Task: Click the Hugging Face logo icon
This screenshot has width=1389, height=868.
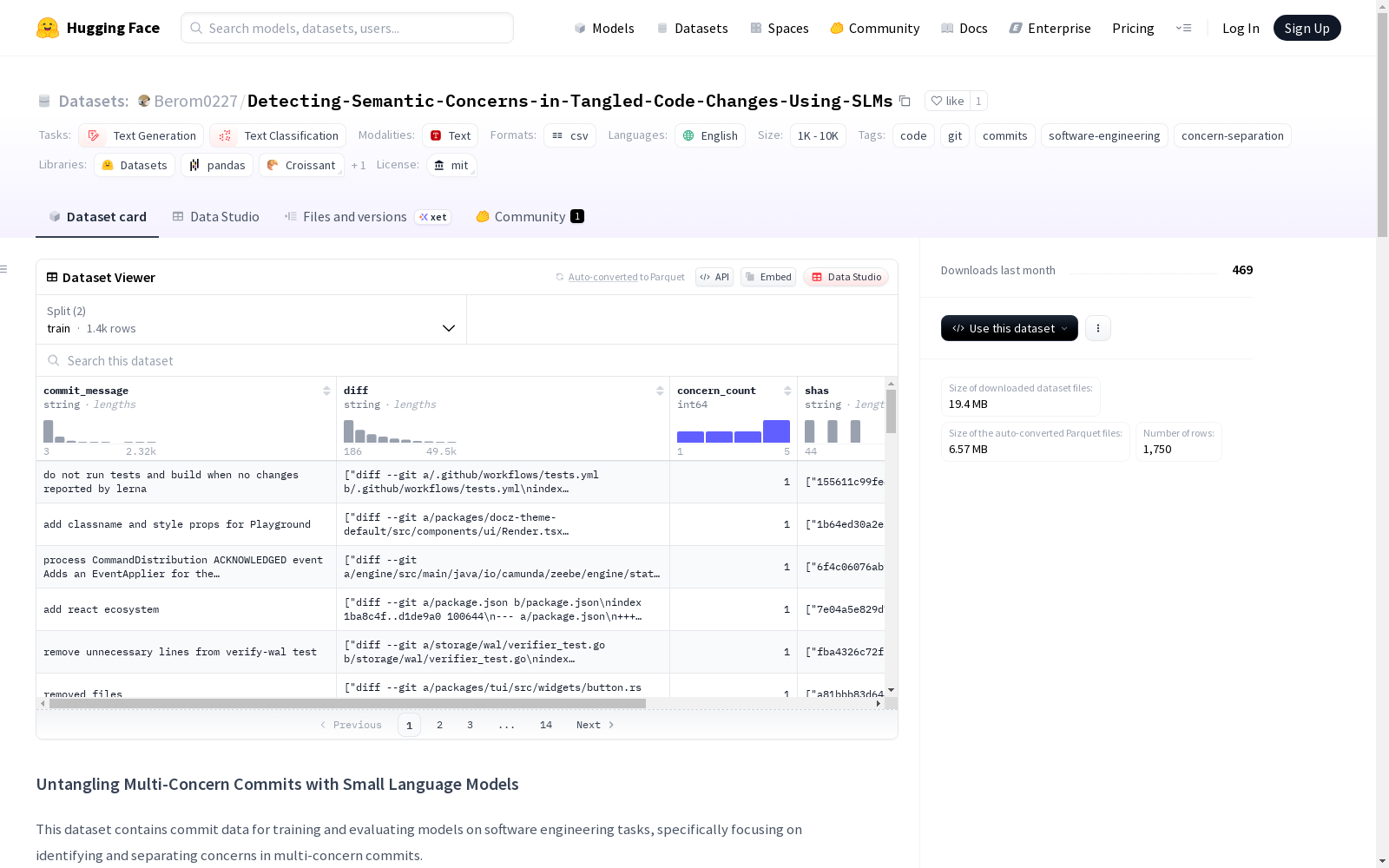Action: (48, 28)
